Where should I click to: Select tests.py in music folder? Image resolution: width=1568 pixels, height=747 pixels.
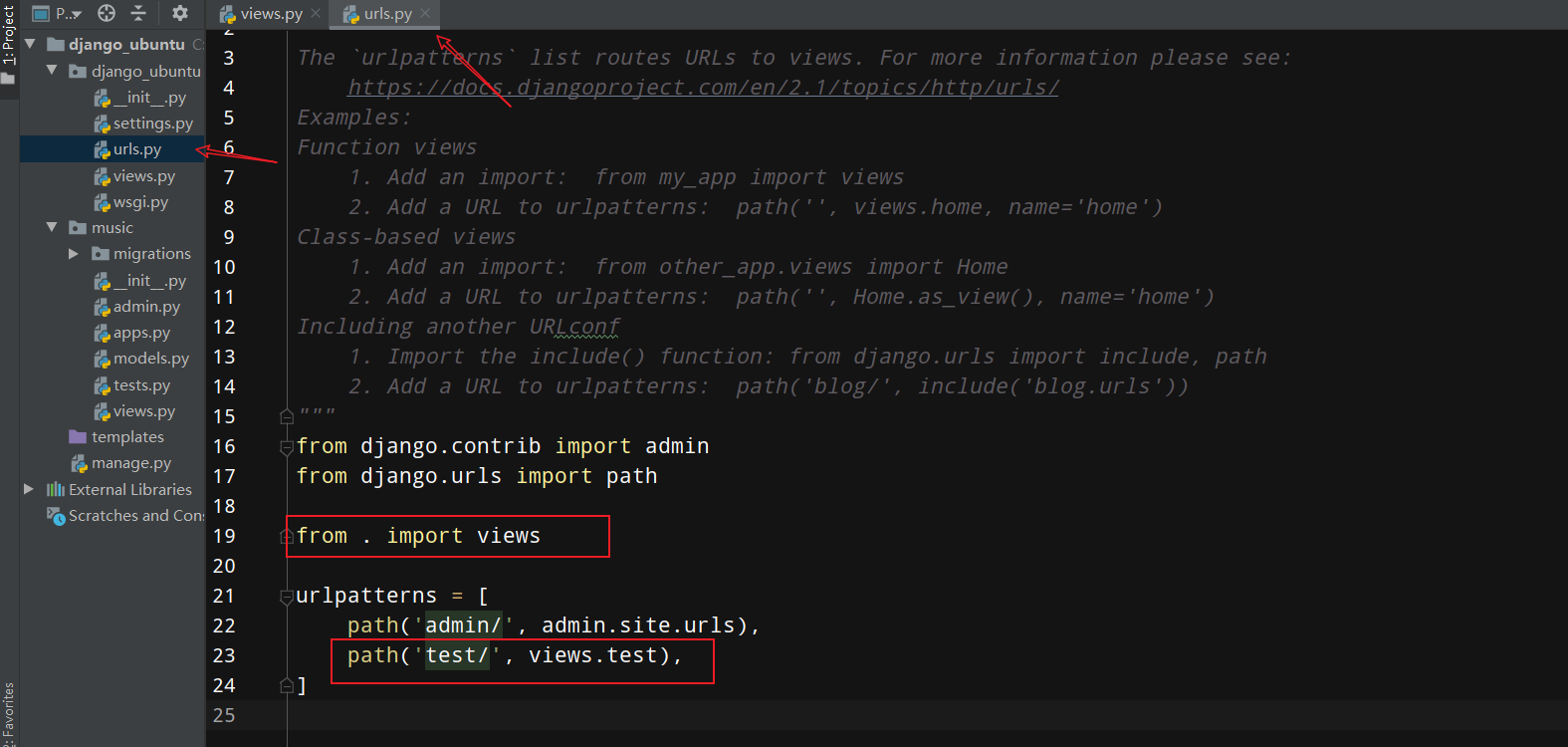[x=141, y=385]
